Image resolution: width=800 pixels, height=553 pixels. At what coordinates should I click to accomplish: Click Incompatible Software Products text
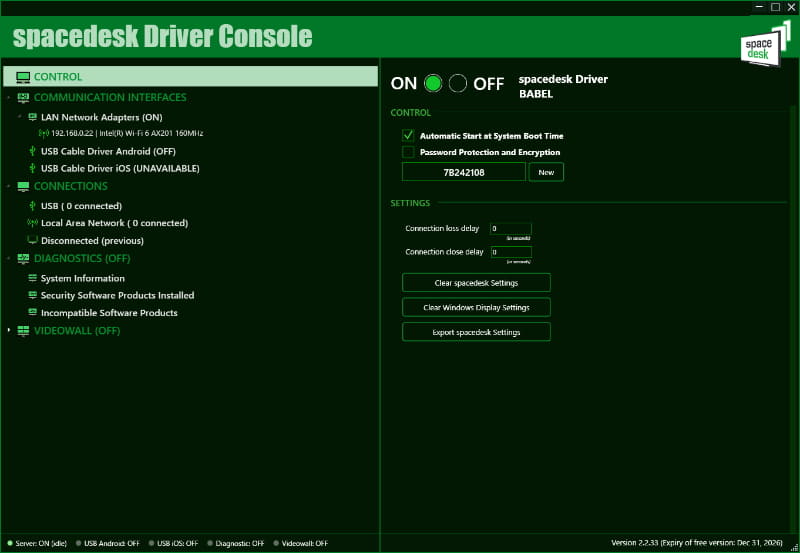click(109, 313)
